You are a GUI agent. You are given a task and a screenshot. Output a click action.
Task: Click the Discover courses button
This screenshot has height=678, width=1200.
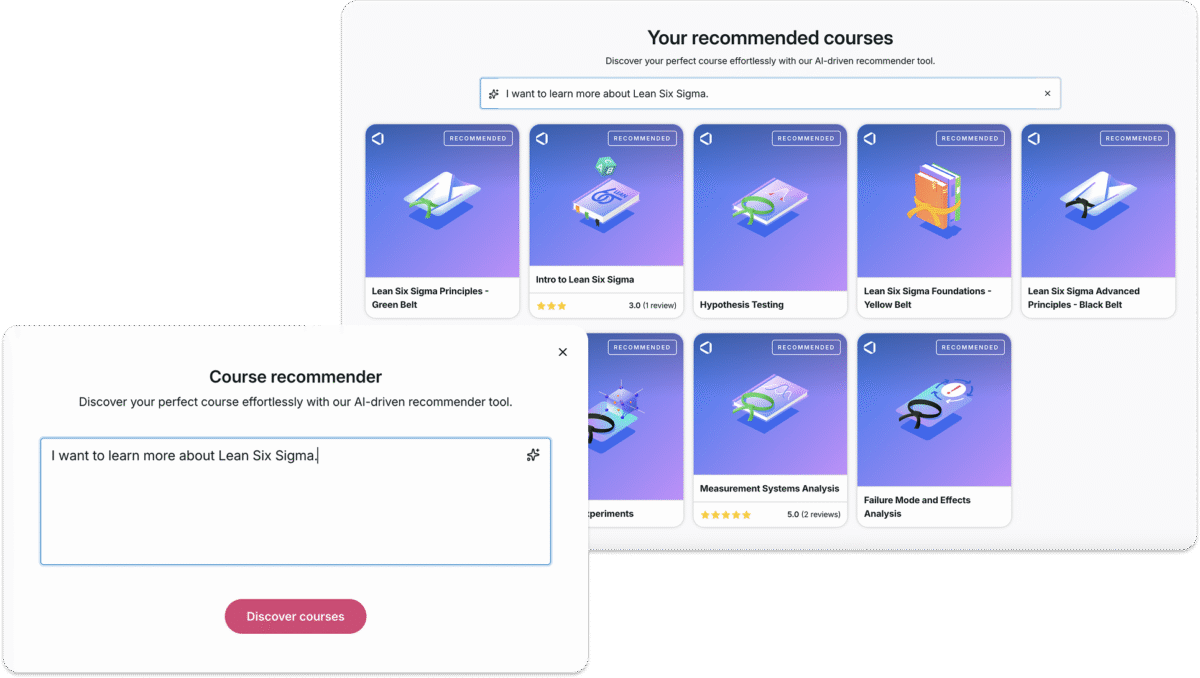[x=295, y=617]
